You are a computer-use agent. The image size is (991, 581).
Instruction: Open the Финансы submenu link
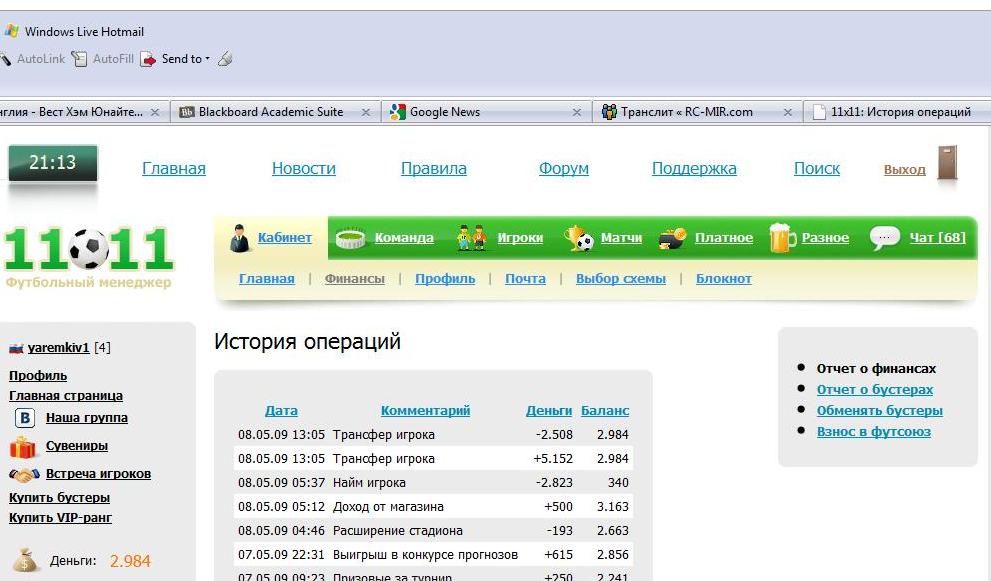point(354,279)
